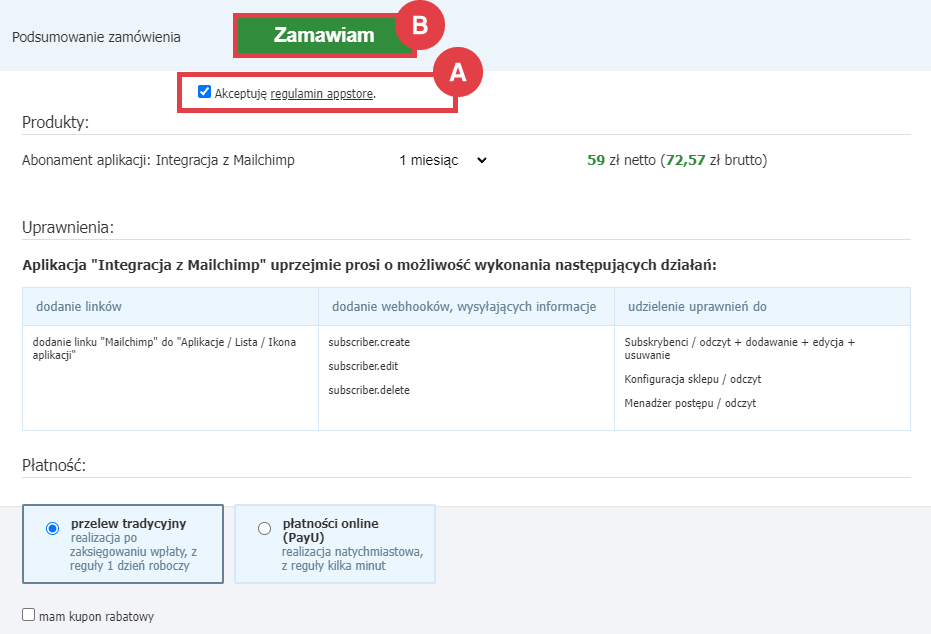The image size is (931, 634).
Task: Click the Integracja z Mailchimp subscription label
Action: click(x=159, y=159)
